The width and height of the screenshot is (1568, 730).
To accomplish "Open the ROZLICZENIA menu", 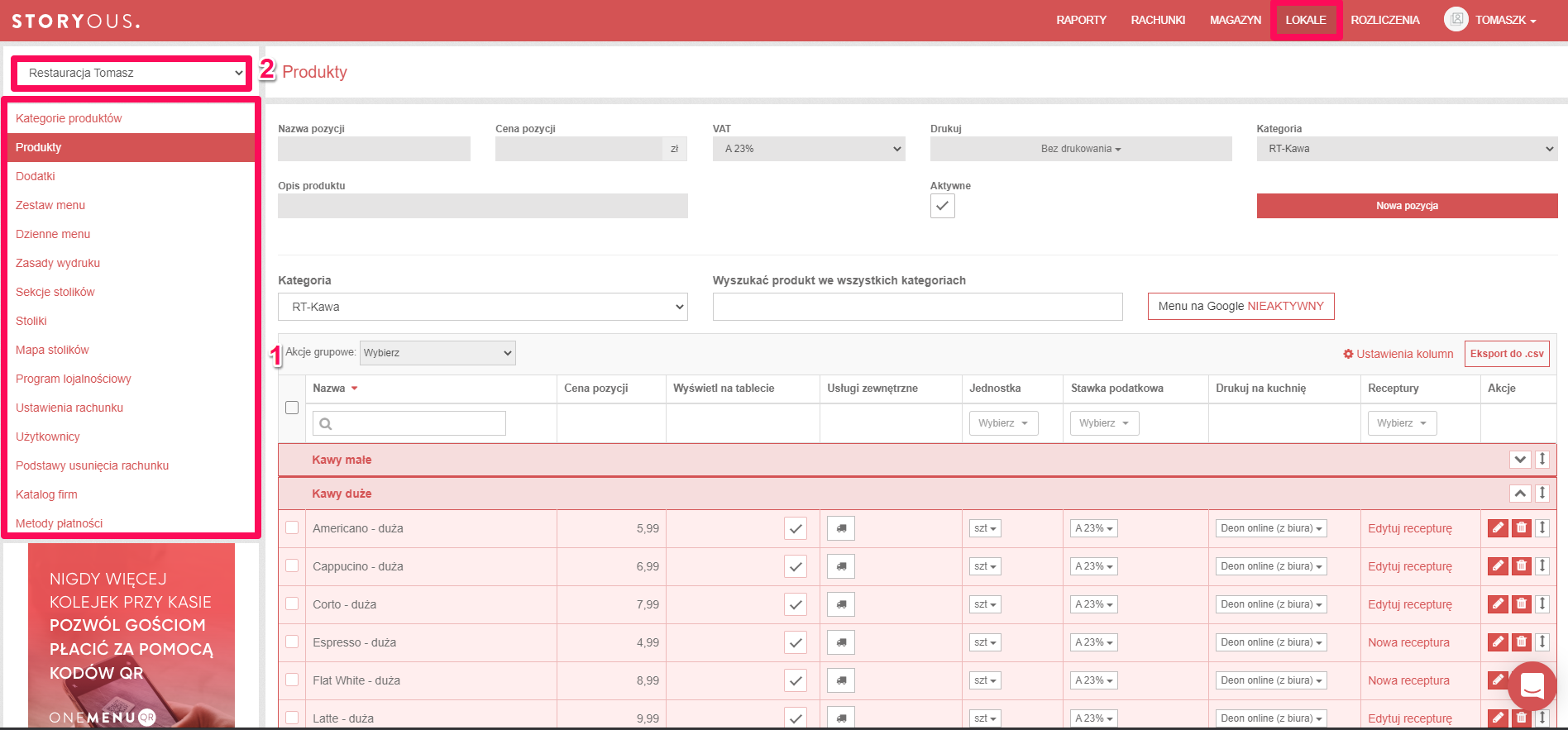I will [x=1385, y=20].
